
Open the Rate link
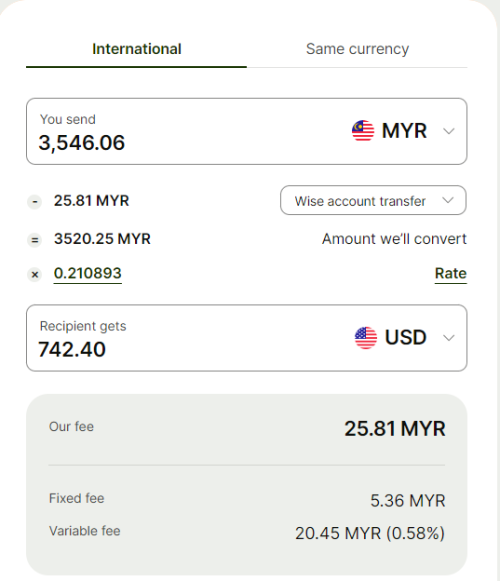click(x=451, y=273)
